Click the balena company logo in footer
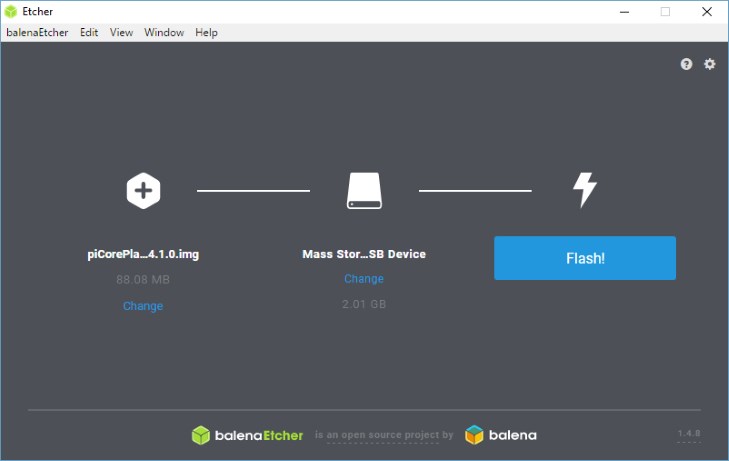 click(x=501, y=435)
